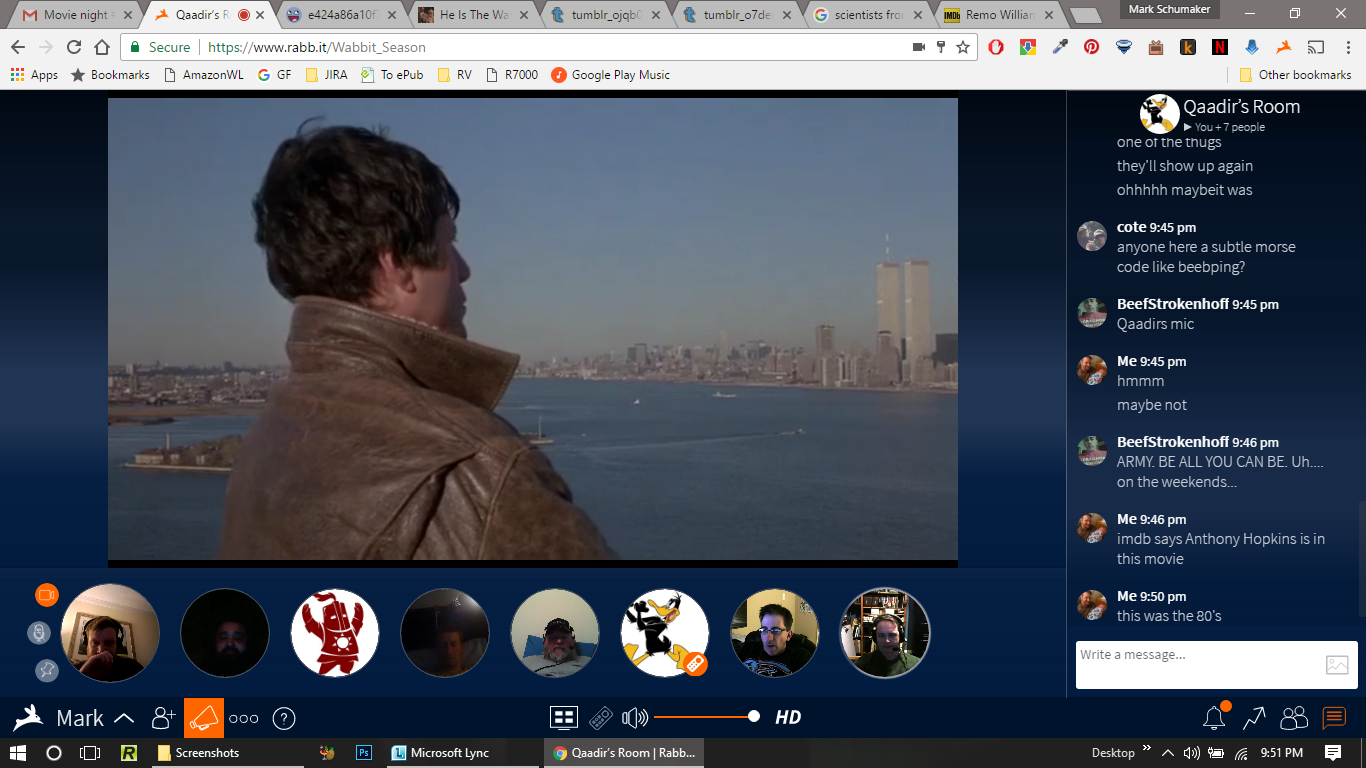This screenshot has height=768, width=1366.
Task: Open the Apps bookmarks shortcut
Action: coord(34,75)
